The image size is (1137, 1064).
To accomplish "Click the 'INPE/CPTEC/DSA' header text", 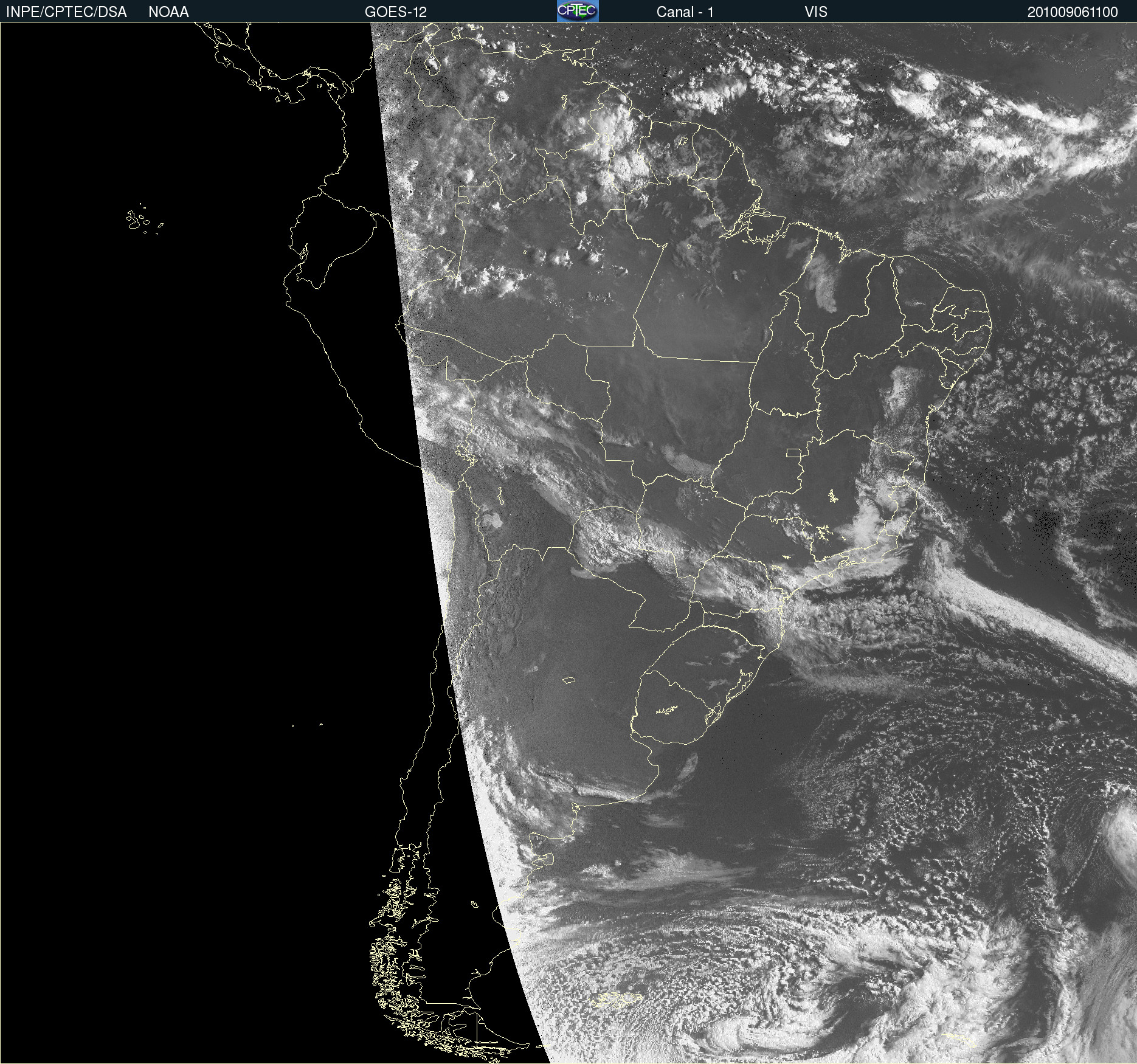I will [66, 12].
